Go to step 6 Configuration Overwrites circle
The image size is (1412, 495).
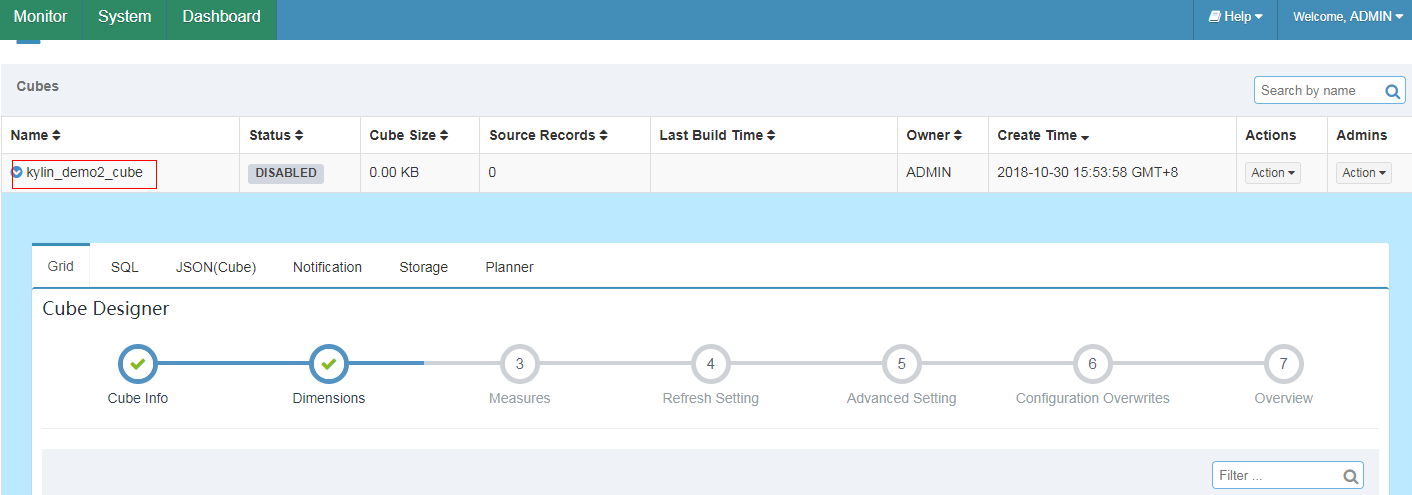(x=1093, y=364)
